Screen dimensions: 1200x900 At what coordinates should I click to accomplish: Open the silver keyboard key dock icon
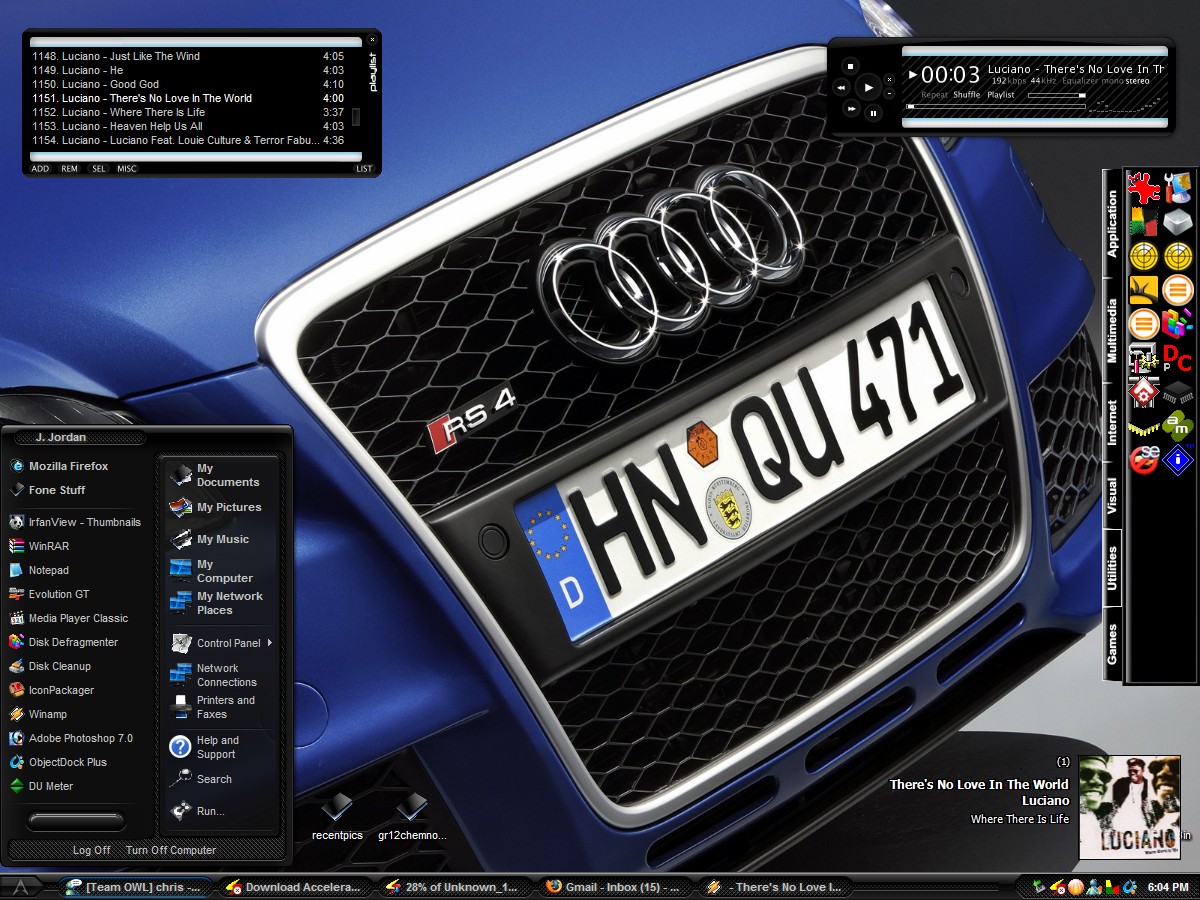(1178, 221)
